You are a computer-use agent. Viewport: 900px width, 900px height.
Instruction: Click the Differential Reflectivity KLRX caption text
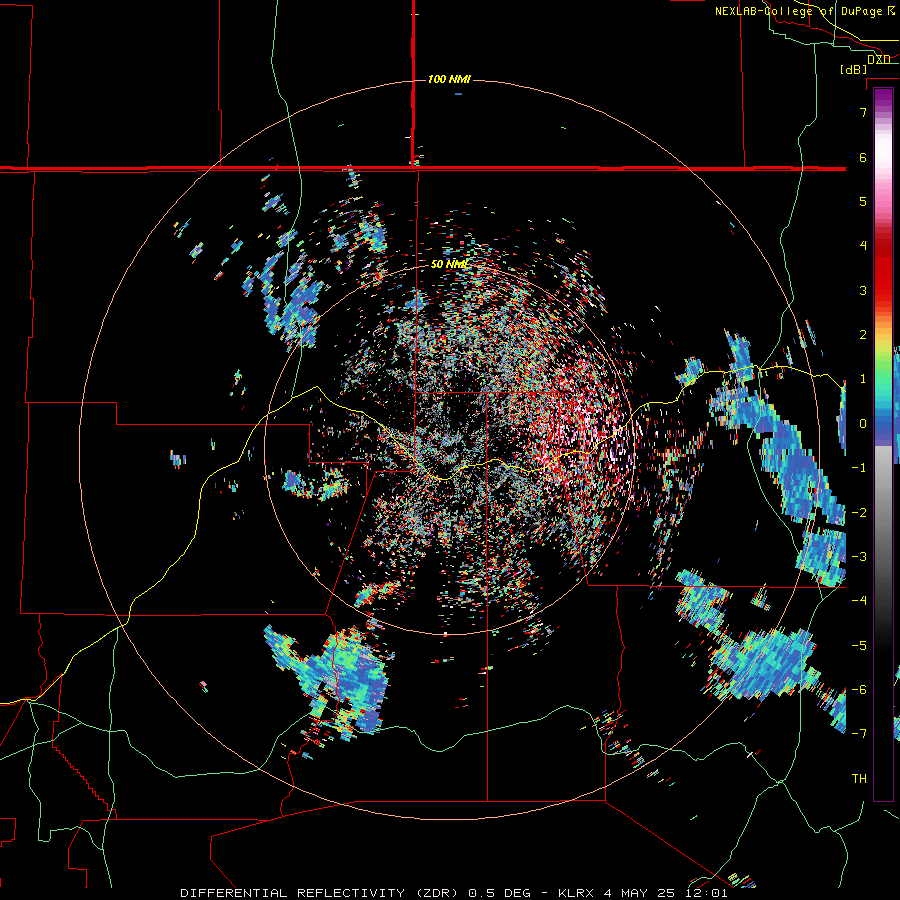454,893
